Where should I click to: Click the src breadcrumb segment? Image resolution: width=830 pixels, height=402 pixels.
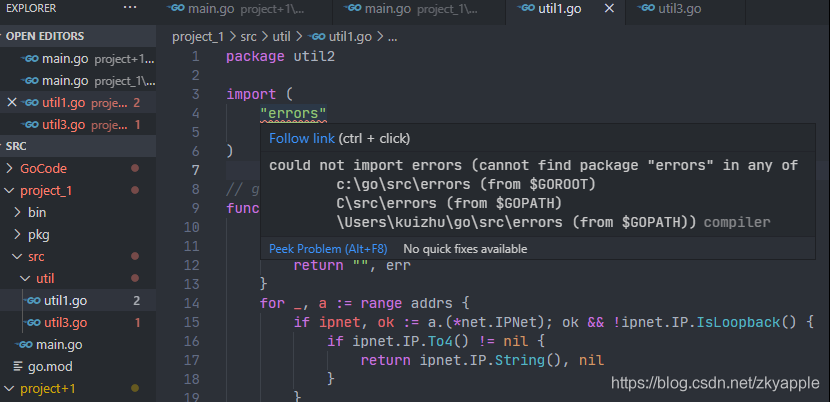click(x=248, y=37)
